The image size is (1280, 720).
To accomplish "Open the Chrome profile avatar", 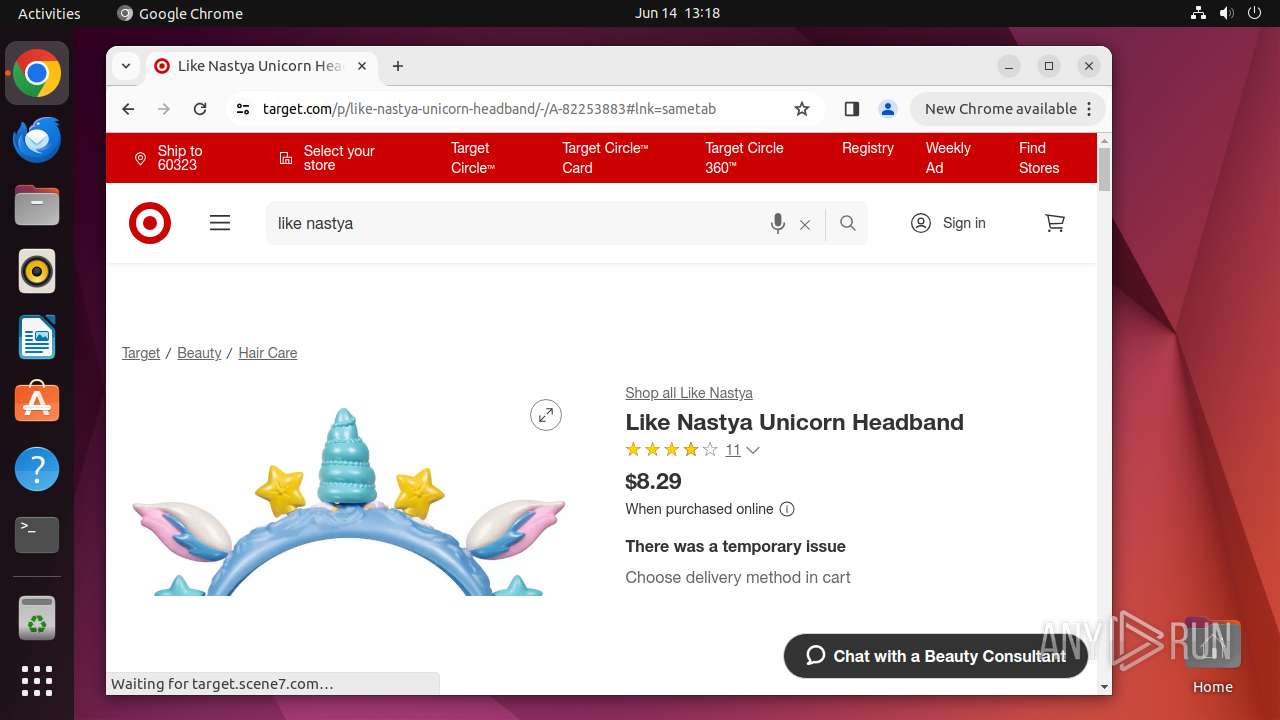I will point(887,109).
